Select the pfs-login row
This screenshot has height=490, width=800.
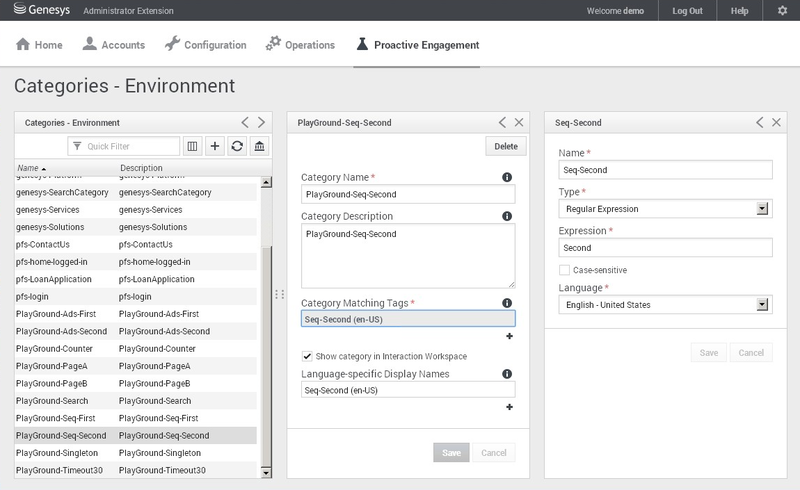point(136,297)
